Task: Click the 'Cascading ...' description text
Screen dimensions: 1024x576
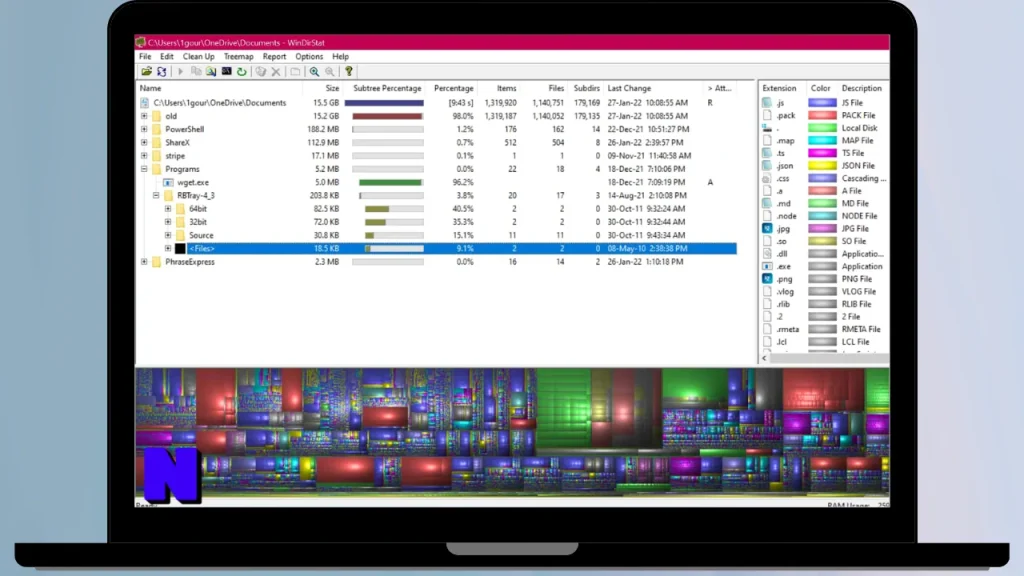Action: coord(863,178)
